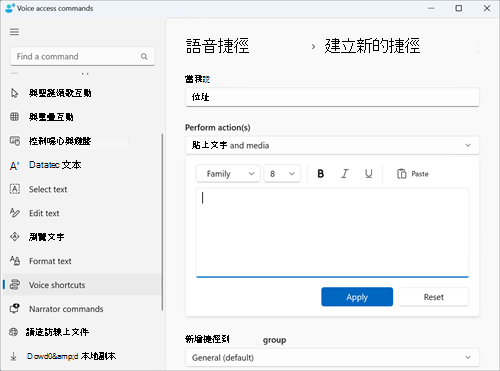Screen dimensions: 500x371
Task: Click the control mouse and keyboard icon
Action: pos(15,141)
